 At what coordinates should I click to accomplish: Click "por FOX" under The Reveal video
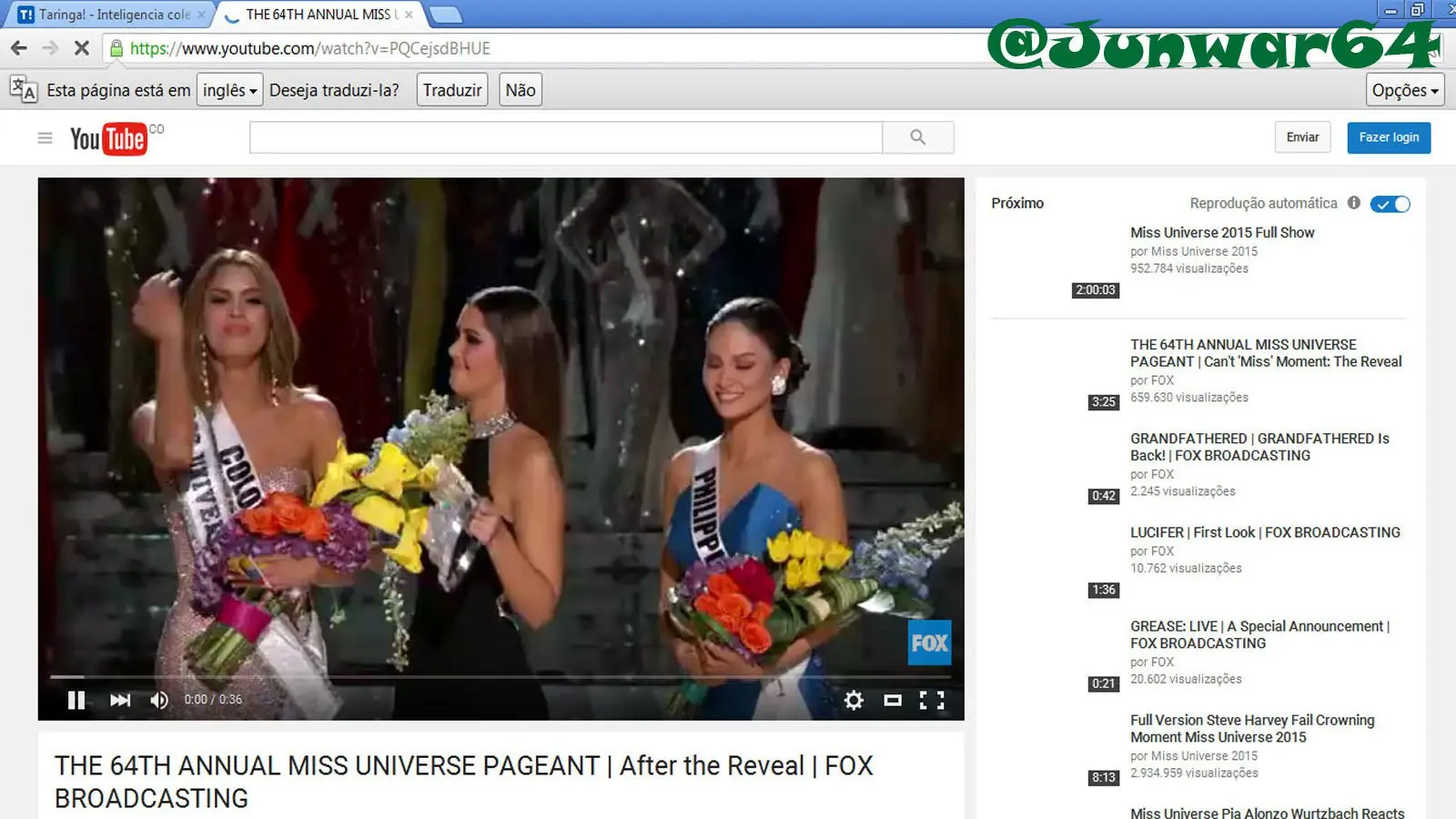point(1152,380)
